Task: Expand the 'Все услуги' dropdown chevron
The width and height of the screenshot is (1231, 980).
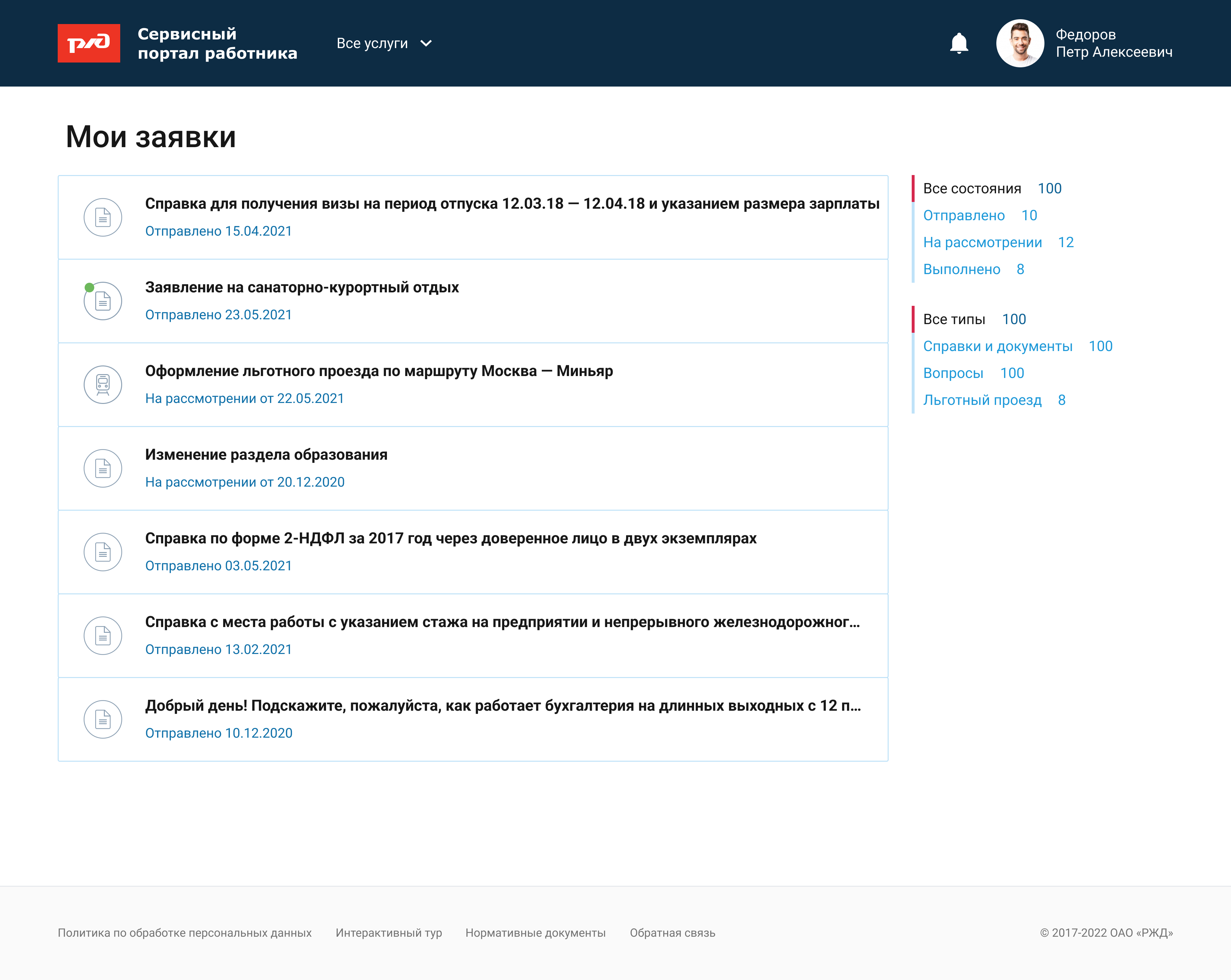Action: [426, 43]
